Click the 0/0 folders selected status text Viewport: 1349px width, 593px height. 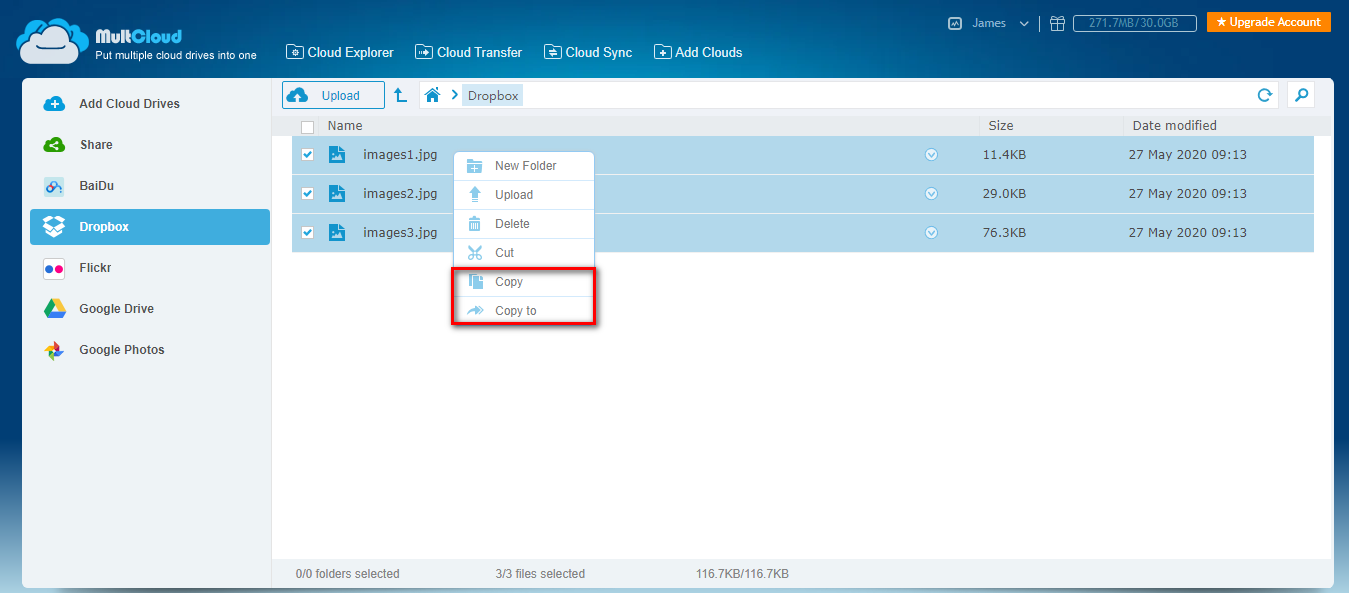(348, 574)
